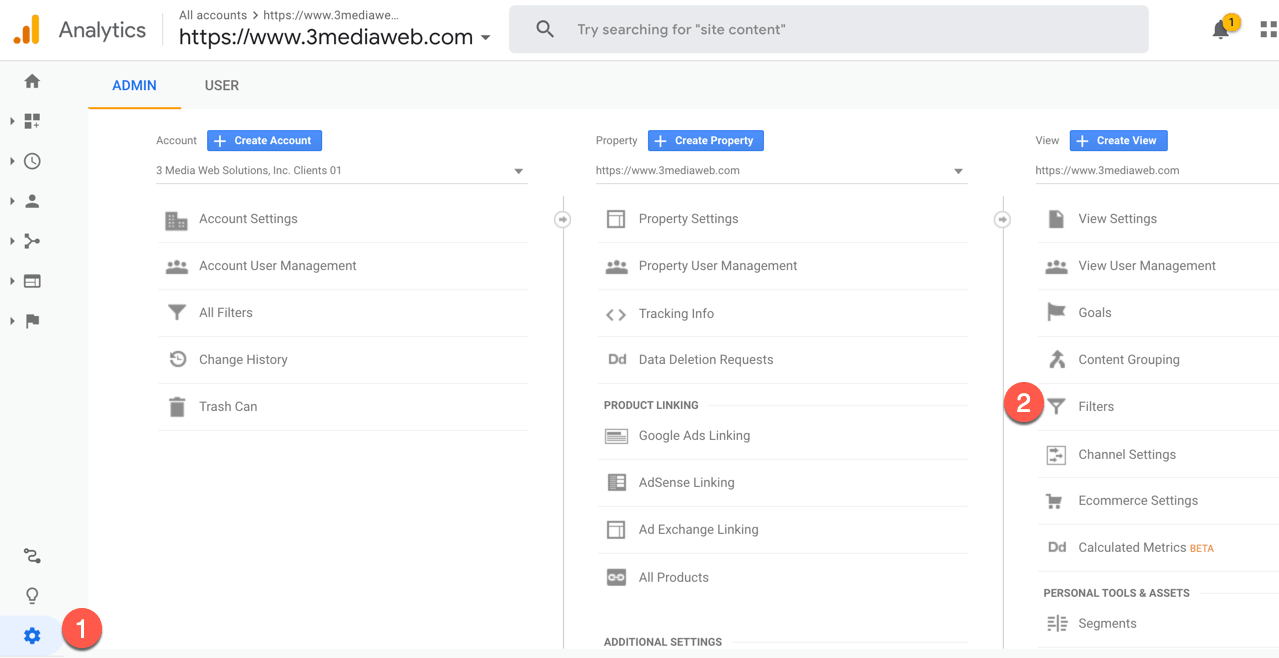The height and width of the screenshot is (658, 1279).
Task: Expand the Conversions flag section in sidebar
Action: click(x=12, y=321)
